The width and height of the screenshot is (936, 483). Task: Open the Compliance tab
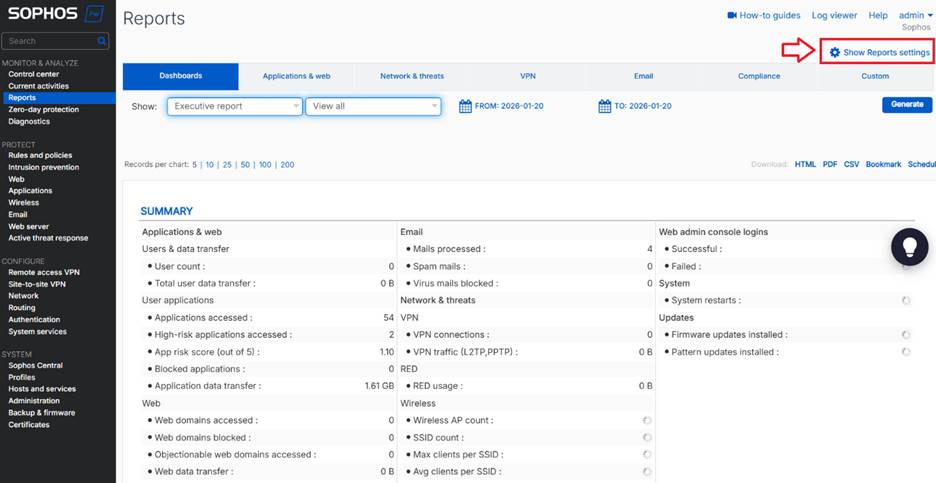click(759, 76)
